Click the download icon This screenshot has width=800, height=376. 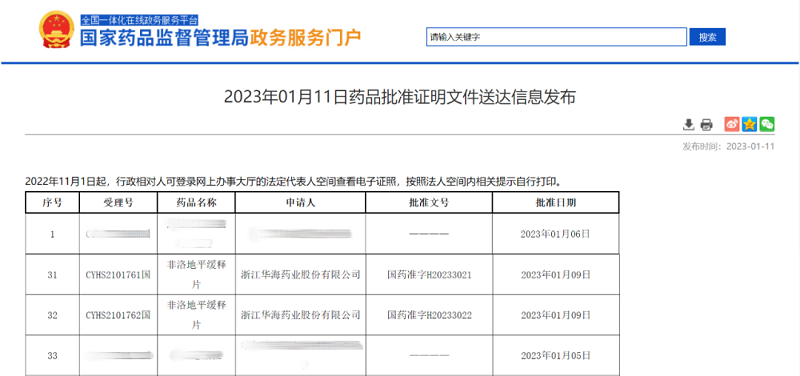coord(689,124)
